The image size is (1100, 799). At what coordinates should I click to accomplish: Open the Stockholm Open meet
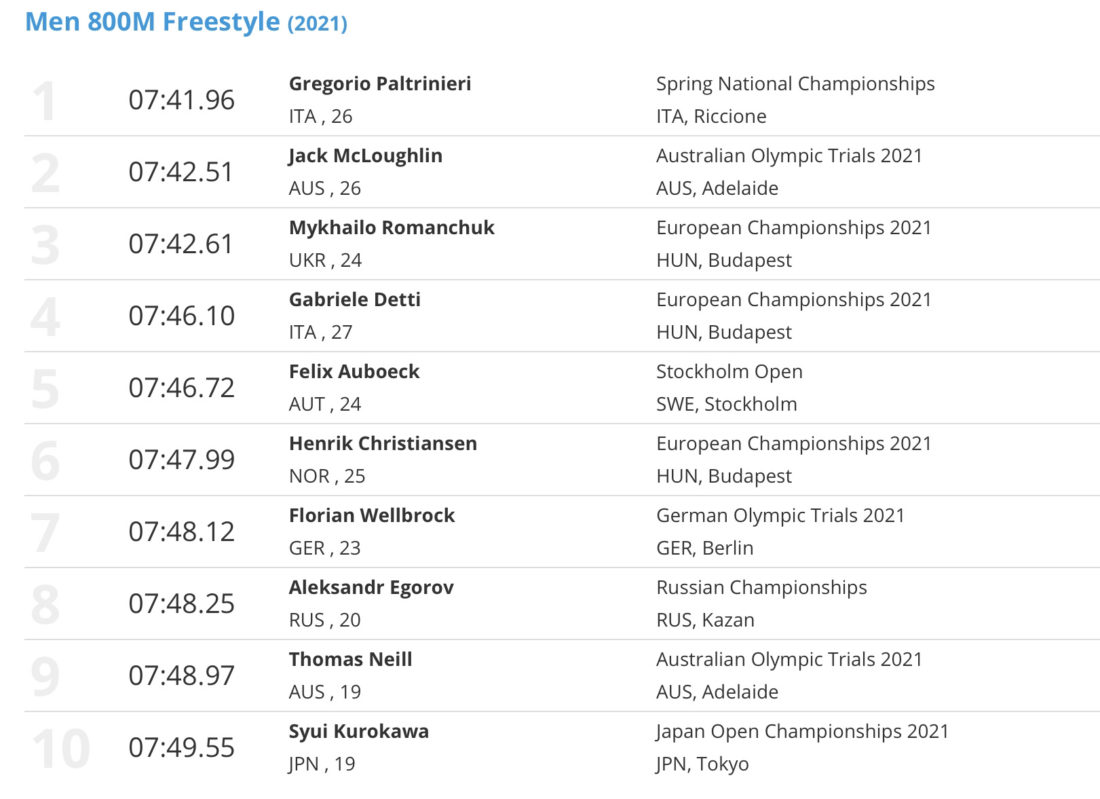(729, 371)
